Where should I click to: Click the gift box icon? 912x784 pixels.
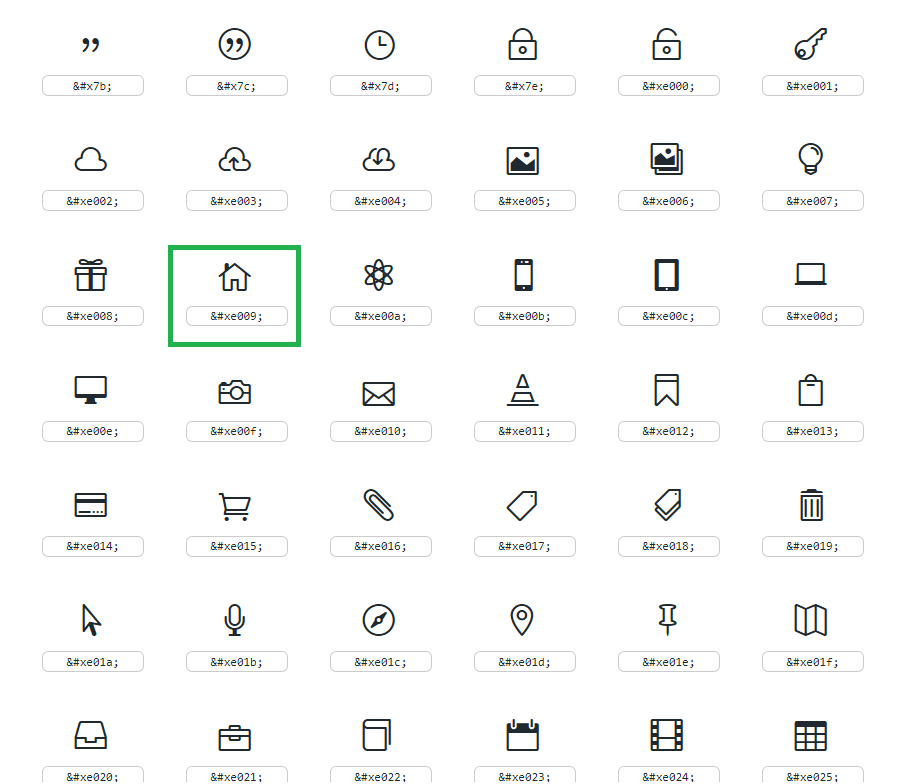[x=91, y=275]
